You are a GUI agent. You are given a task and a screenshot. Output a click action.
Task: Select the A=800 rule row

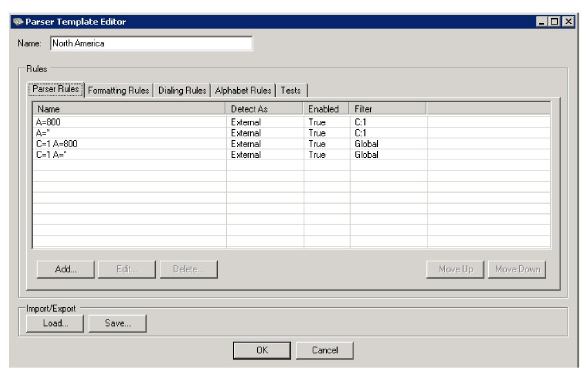[291, 122]
